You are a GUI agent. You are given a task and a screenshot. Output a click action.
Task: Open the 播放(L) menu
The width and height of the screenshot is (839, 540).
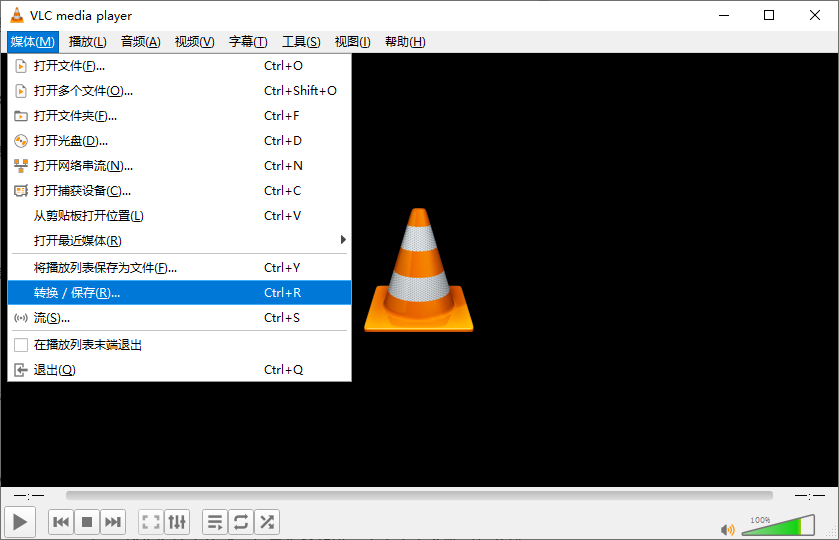[x=88, y=42]
